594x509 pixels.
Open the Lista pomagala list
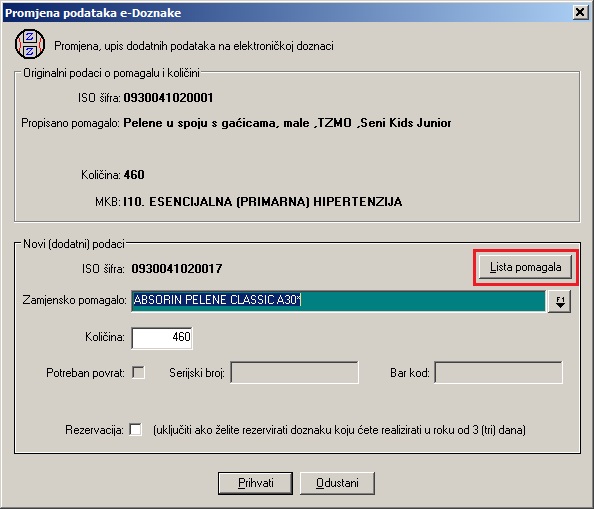(525, 267)
